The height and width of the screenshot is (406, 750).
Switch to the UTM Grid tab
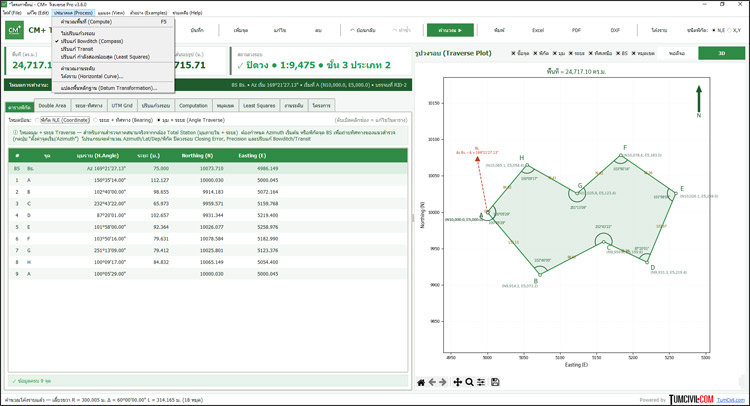click(122, 106)
